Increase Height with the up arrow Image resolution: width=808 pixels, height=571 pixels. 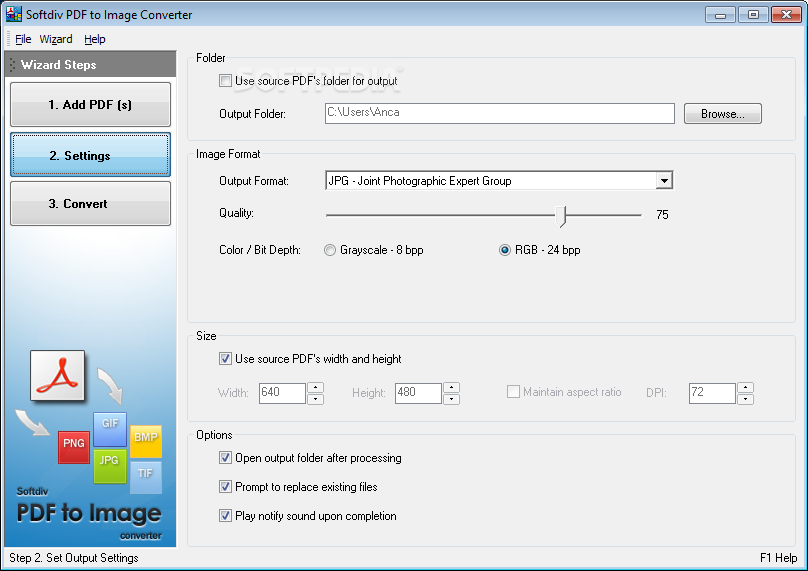(x=451, y=387)
